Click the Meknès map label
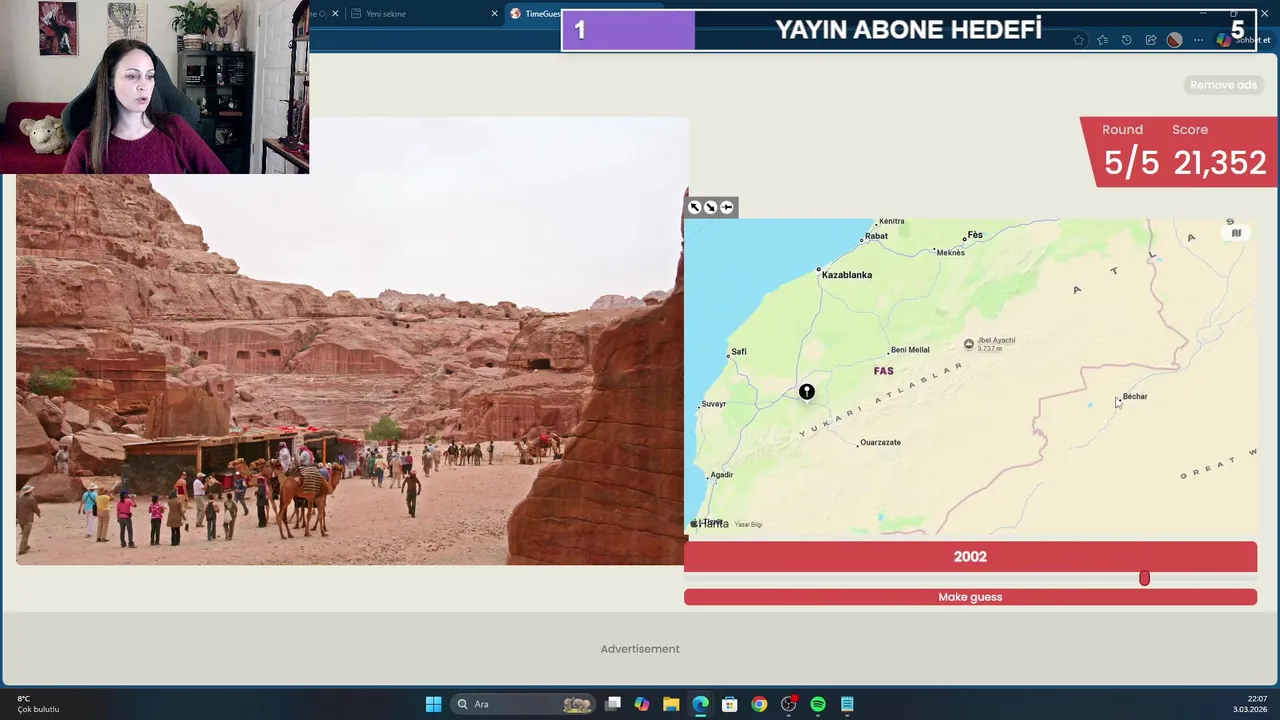Viewport: 1280px width, 720px height. [950, 253]
